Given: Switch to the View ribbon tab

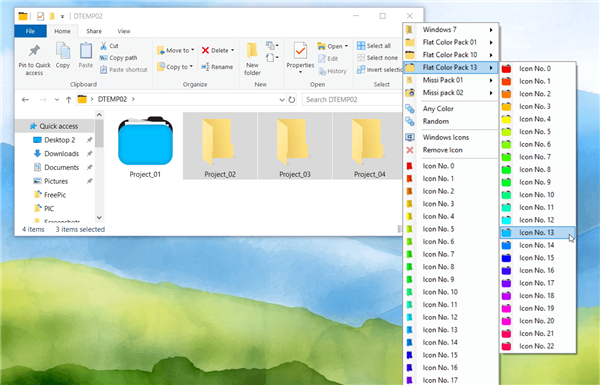Looking at the screenshot, I should (x=124, y=31).
